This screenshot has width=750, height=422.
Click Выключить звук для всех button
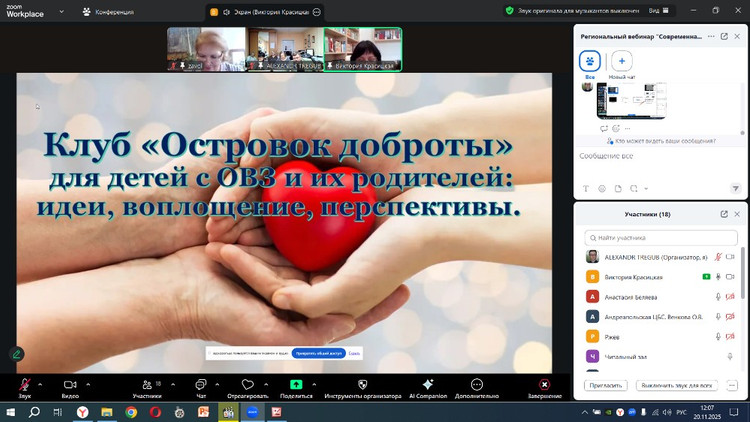click(676, 385)
